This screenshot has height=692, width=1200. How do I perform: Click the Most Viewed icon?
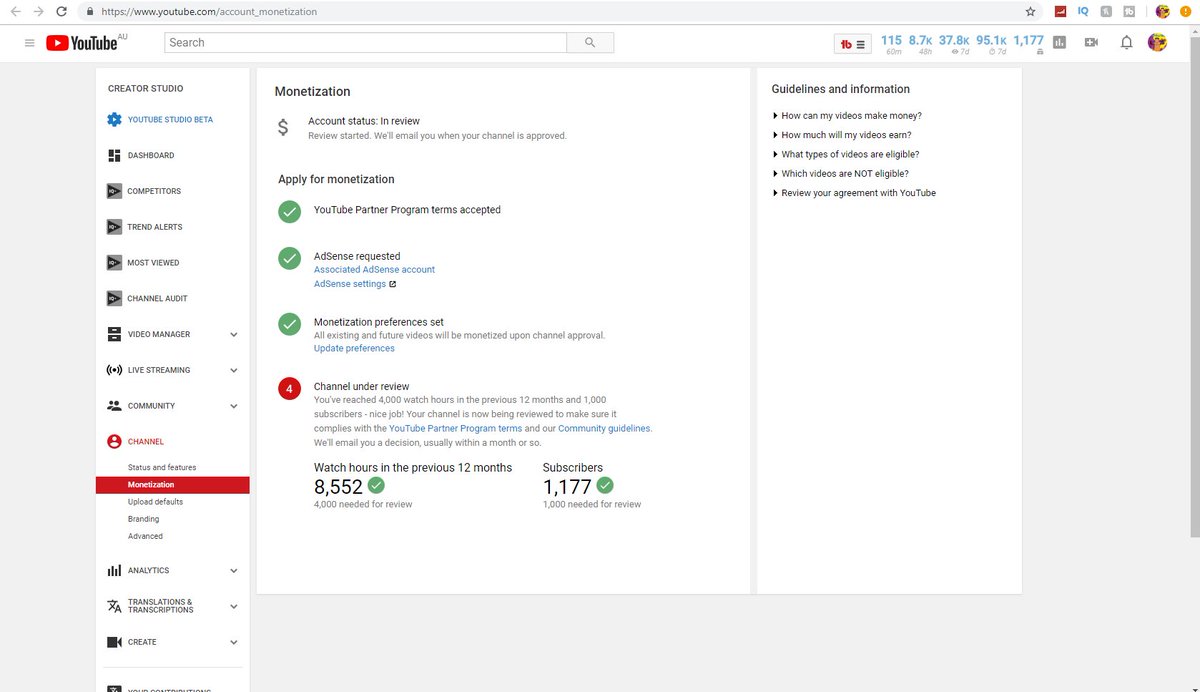coord(114,263)
